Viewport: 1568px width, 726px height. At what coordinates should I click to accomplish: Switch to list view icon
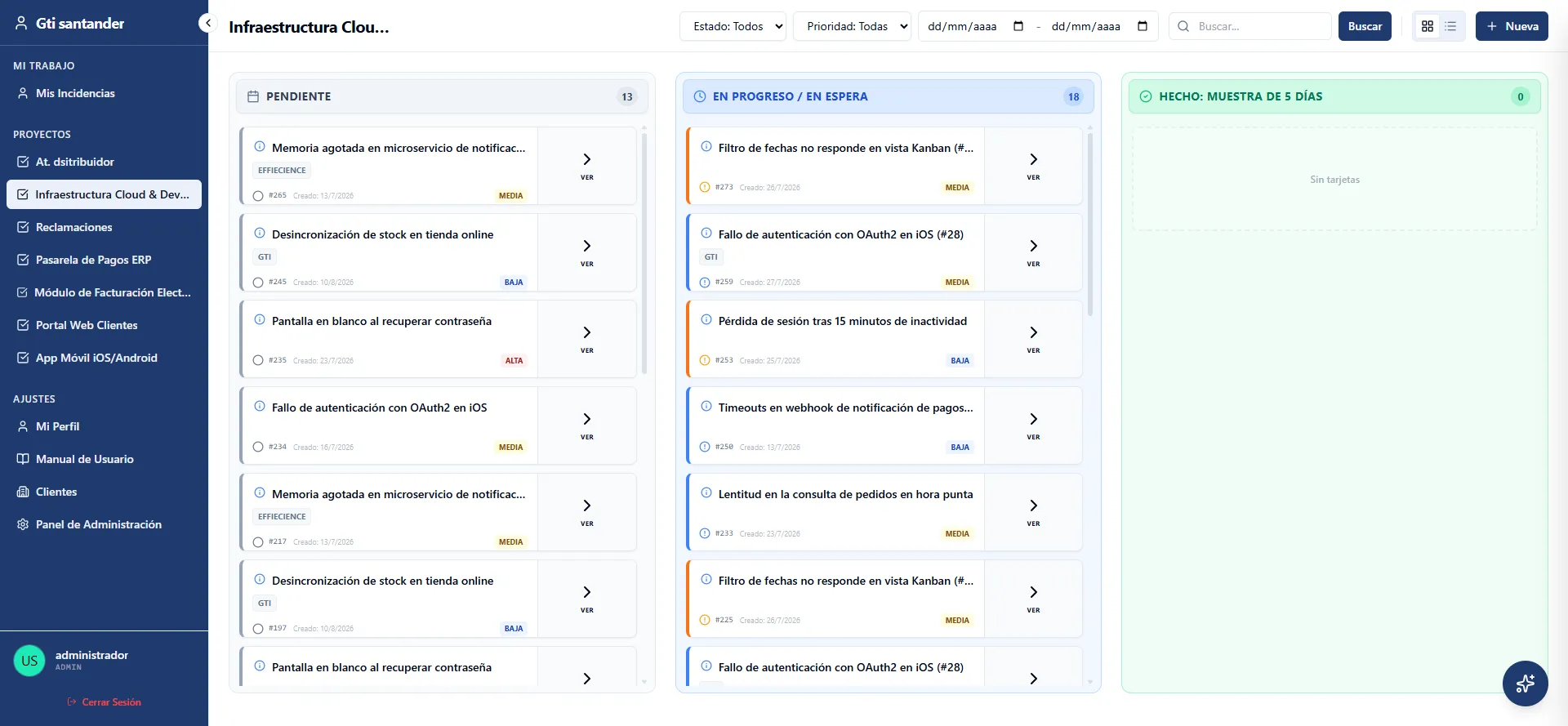pyautogui.click(x=1450, y=26)
